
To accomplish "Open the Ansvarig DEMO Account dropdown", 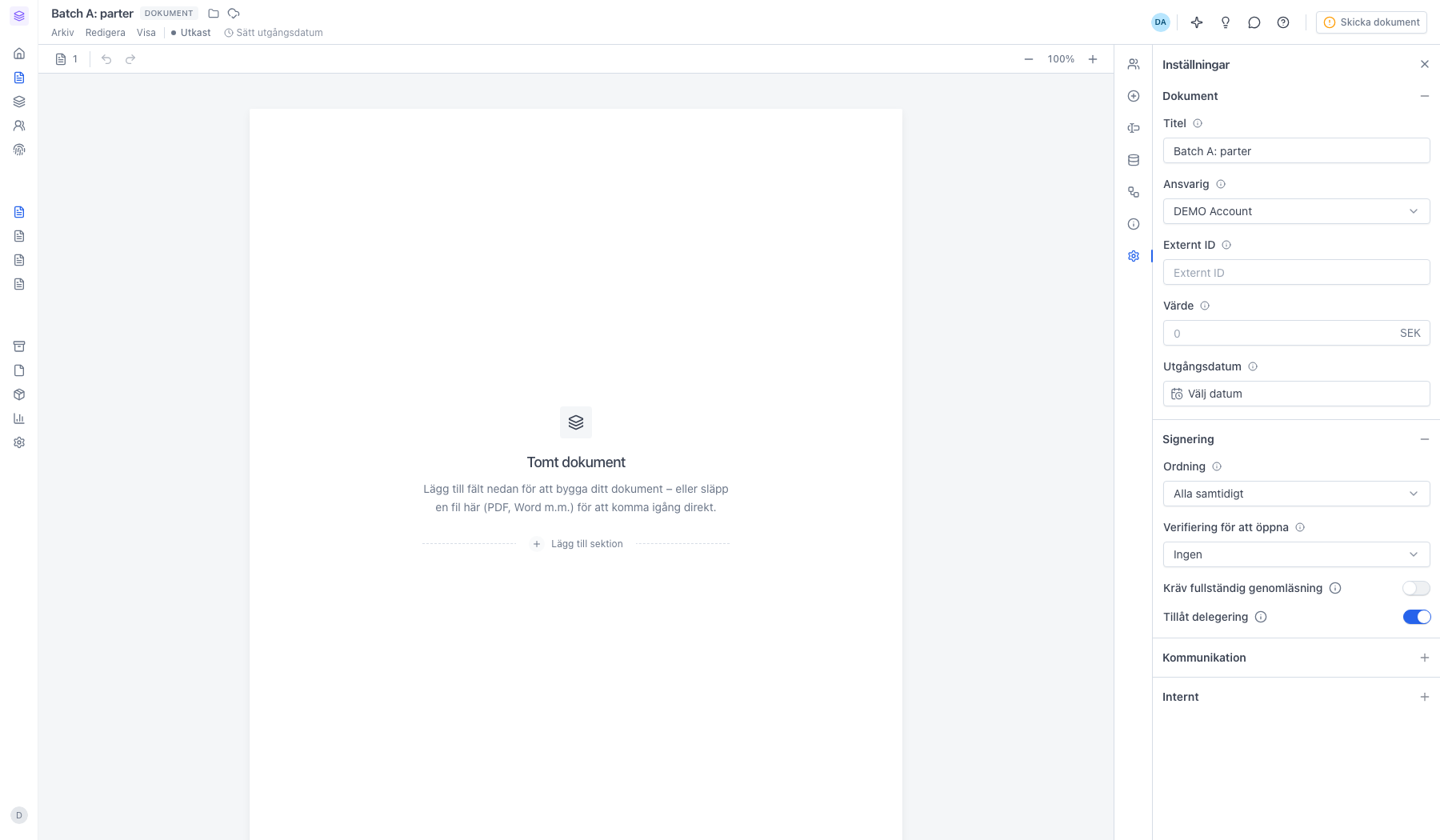I will coord(1296,211).
